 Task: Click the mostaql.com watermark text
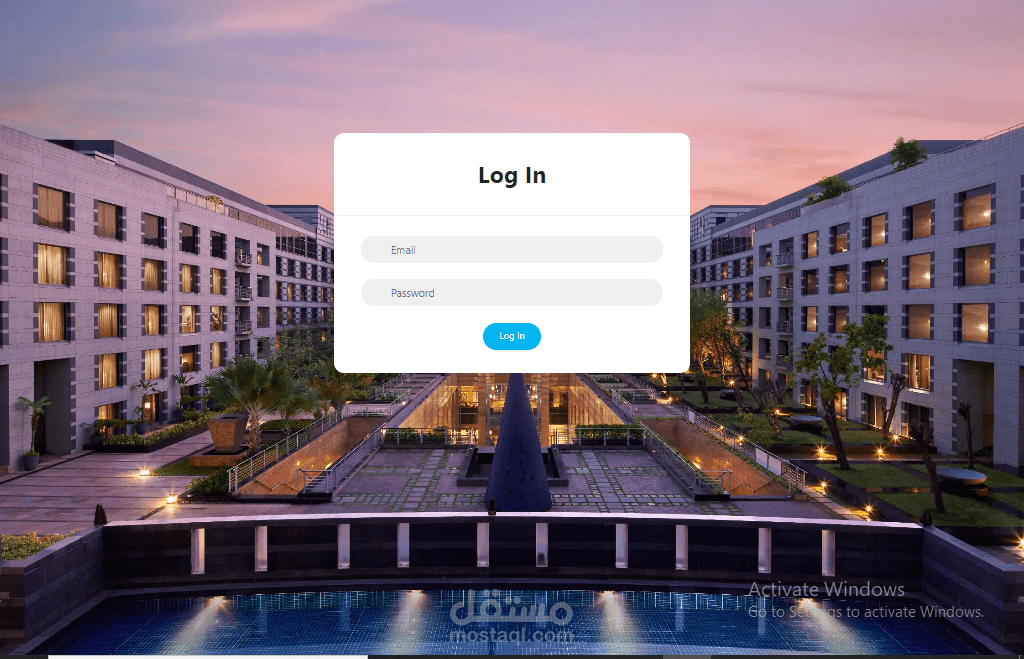coord(511,635)
